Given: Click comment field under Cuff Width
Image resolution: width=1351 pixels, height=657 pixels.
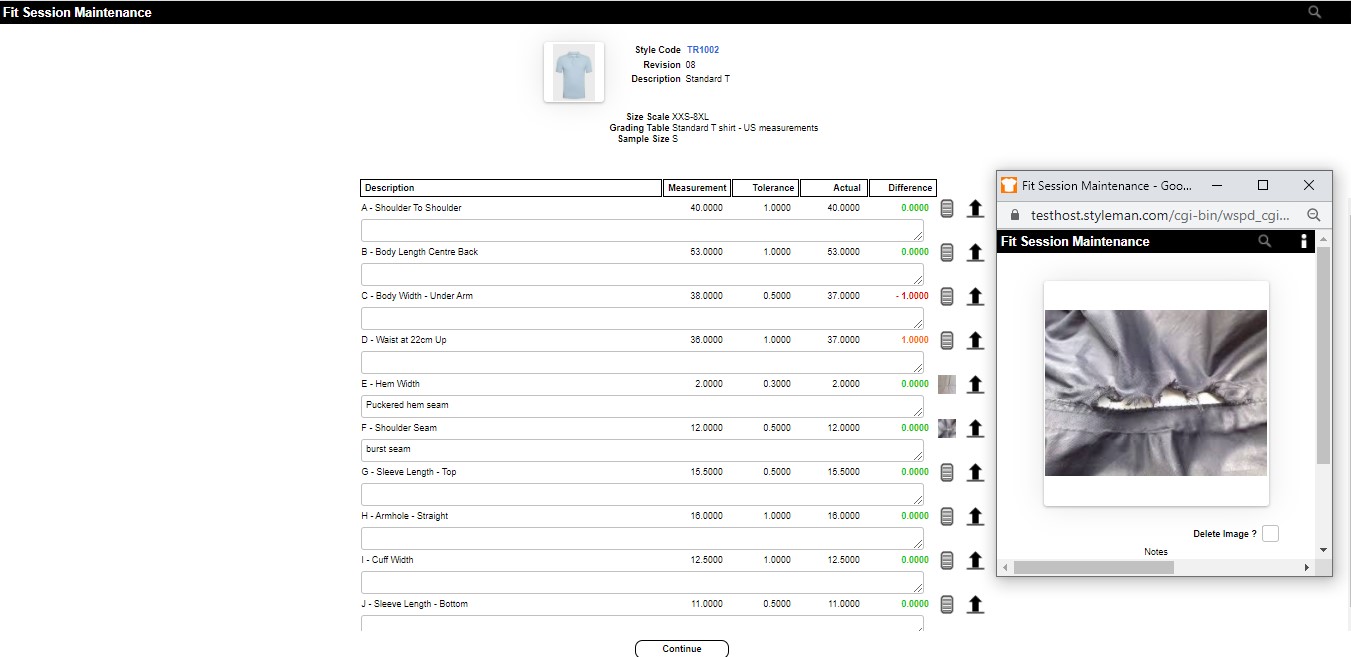Looking at the screenshot, I should (642, 582).
